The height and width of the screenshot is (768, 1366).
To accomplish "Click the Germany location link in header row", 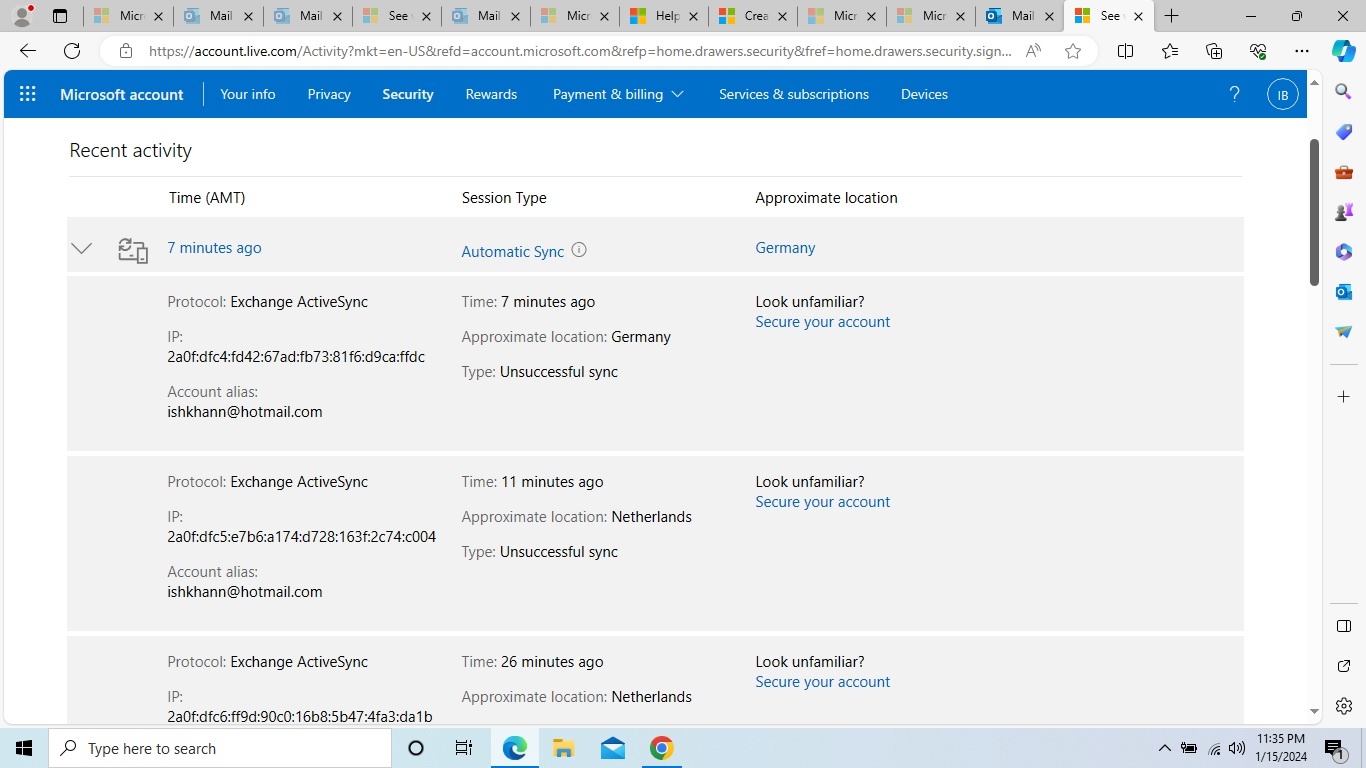I will [x=785, y=248].
